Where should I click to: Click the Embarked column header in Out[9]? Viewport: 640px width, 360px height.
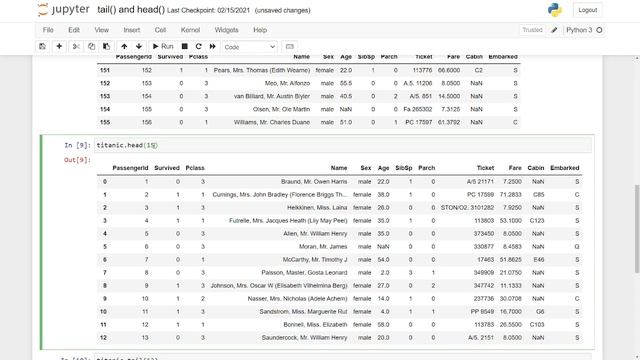[564, 168]
